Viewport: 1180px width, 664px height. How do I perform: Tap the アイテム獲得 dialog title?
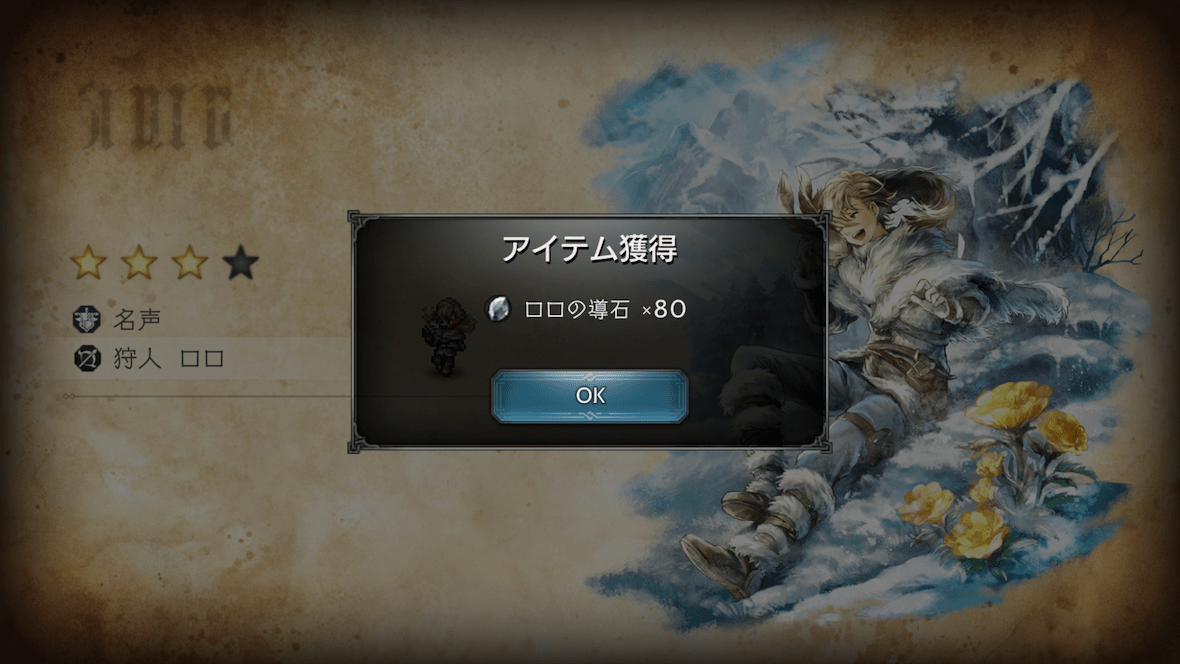pyautogui.click(x=589, y=248)
